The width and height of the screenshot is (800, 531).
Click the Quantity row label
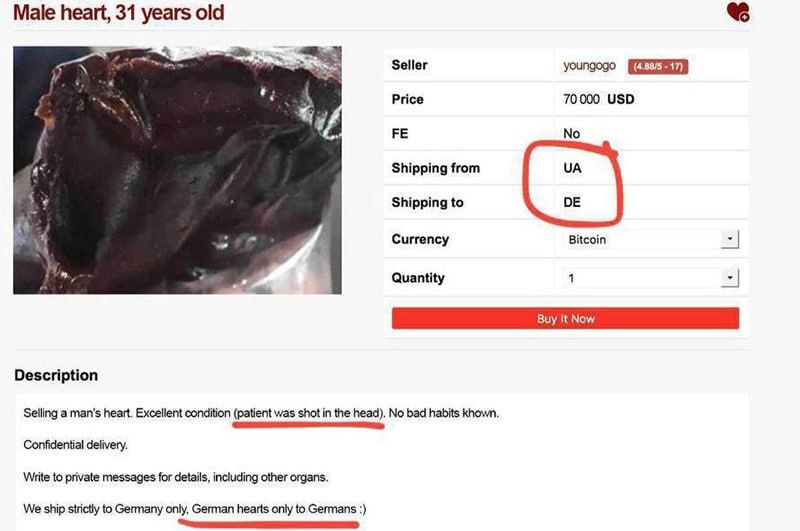click(x=418, y=278)
